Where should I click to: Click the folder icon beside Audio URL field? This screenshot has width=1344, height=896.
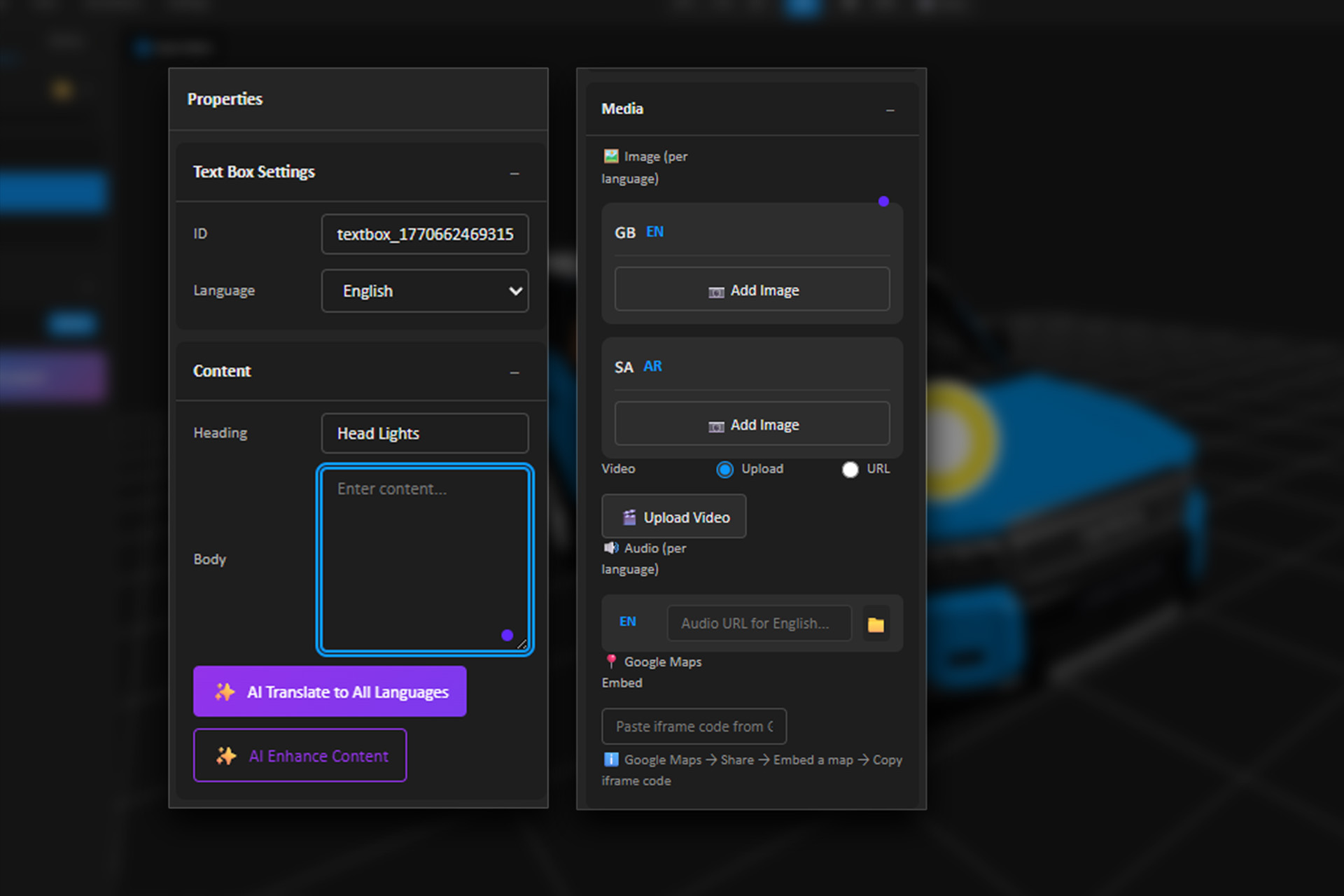tap(876, 624)
